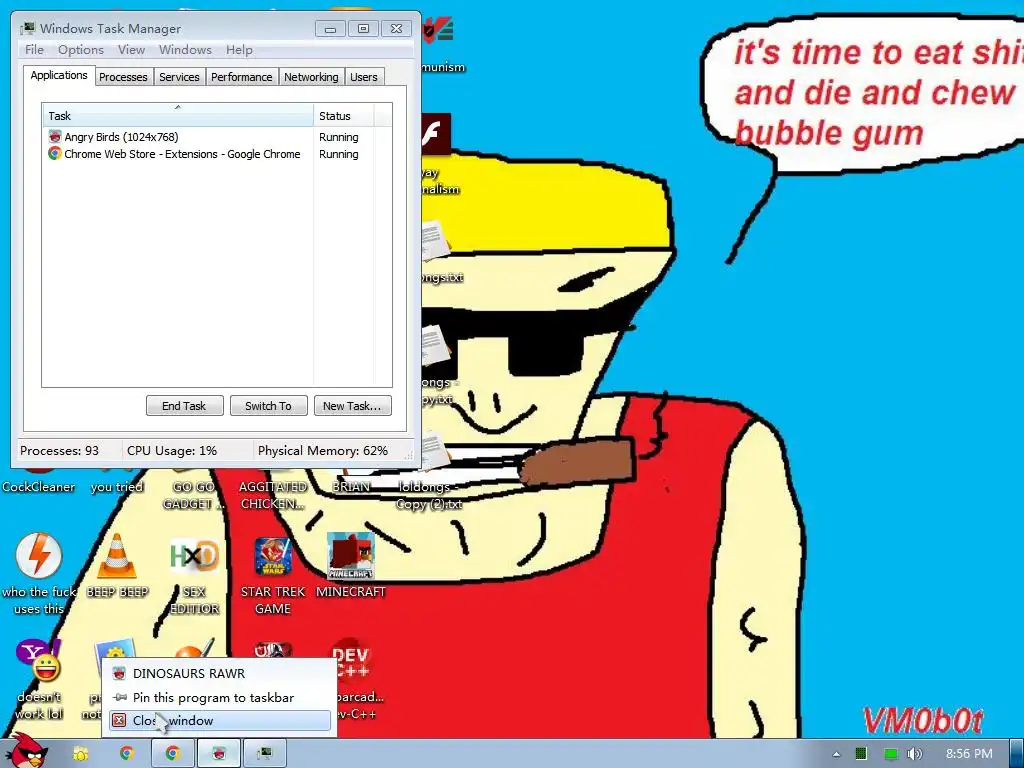Click the bright green tray icon

(x=891, y=754)
